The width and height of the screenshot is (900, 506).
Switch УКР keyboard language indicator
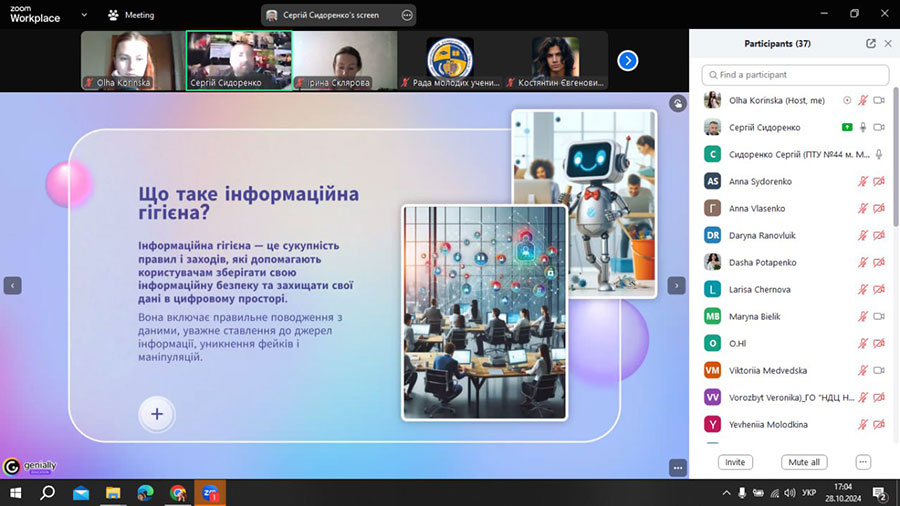click(809, 493)
